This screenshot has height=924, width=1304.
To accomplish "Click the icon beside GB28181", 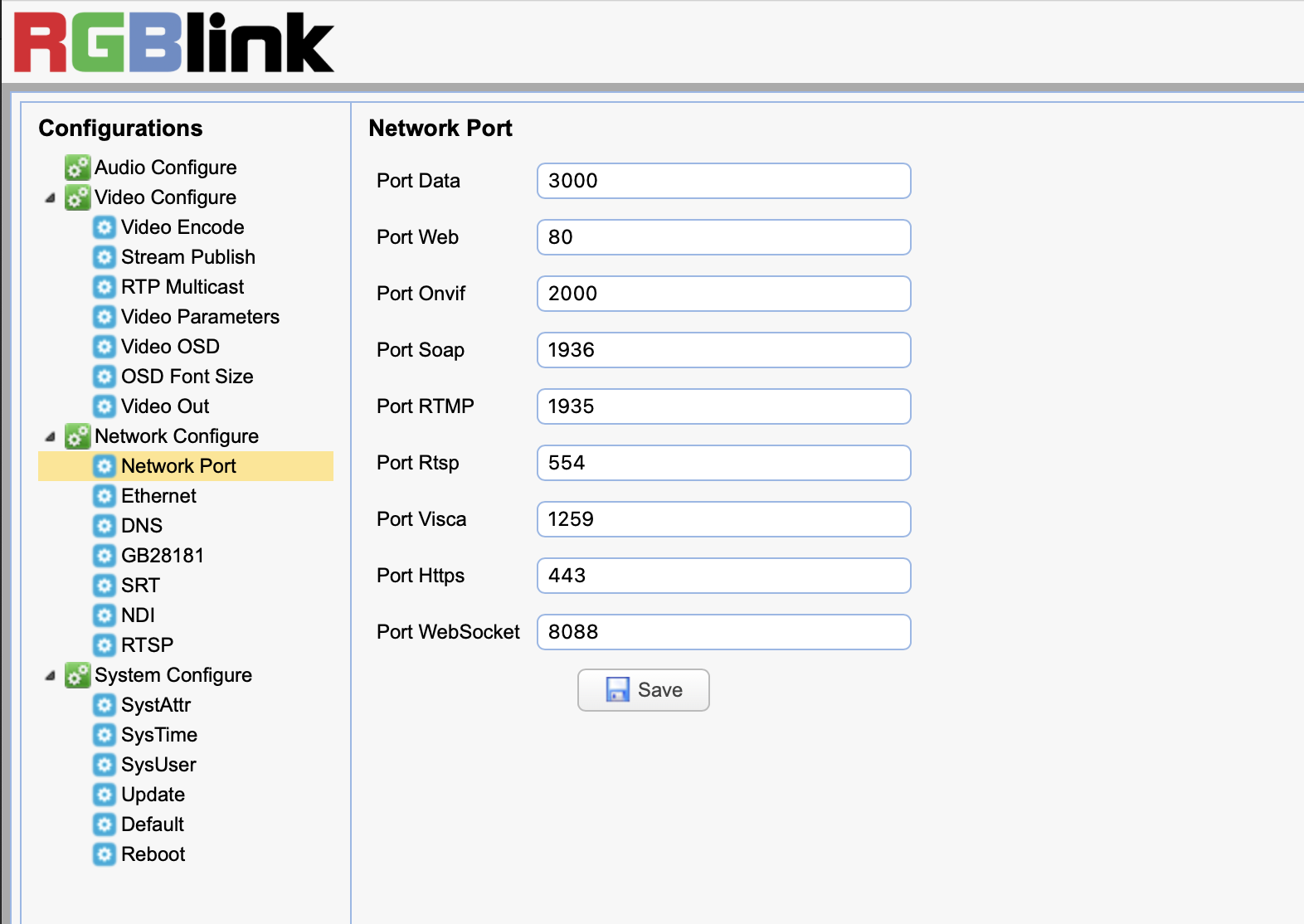I will pyautogui.click(x=104, y=556).
